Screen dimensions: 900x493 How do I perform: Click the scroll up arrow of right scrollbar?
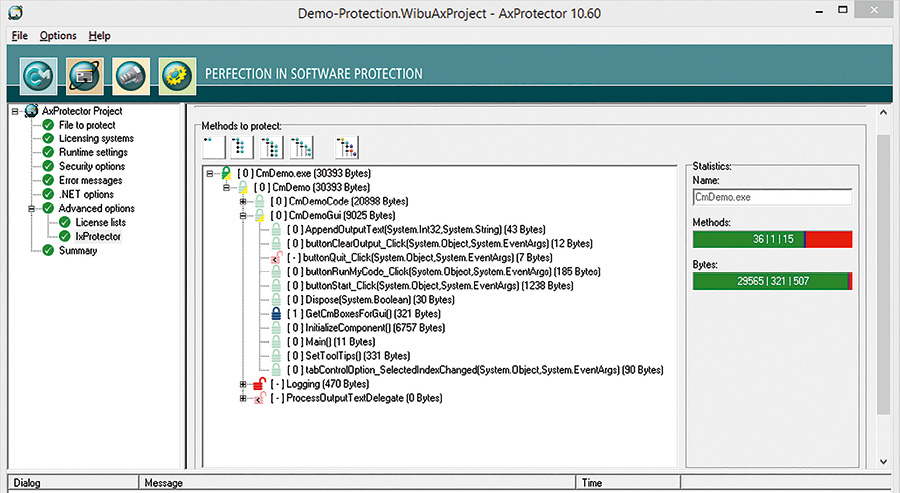point(883,112)
